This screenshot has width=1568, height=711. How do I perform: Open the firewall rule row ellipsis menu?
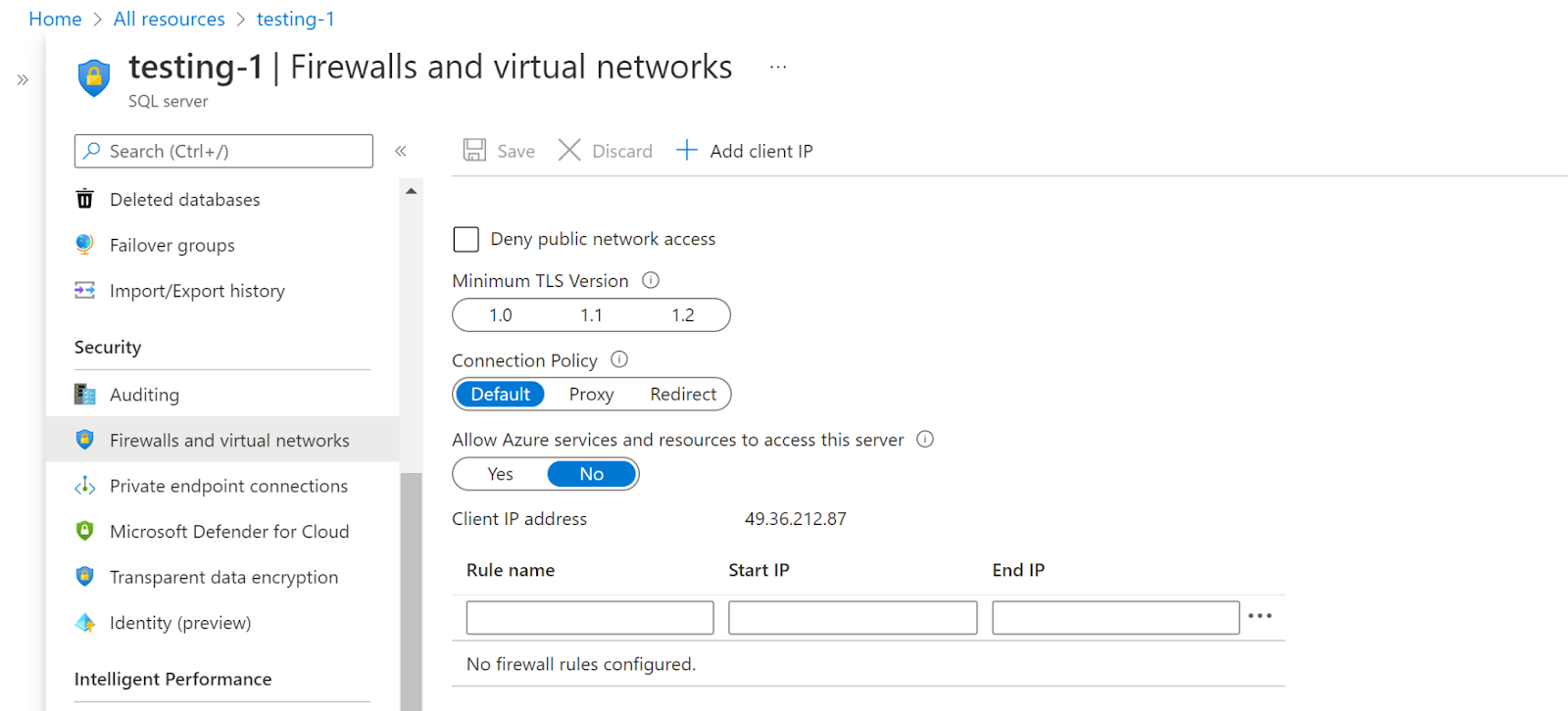[x=1260, y=617]
